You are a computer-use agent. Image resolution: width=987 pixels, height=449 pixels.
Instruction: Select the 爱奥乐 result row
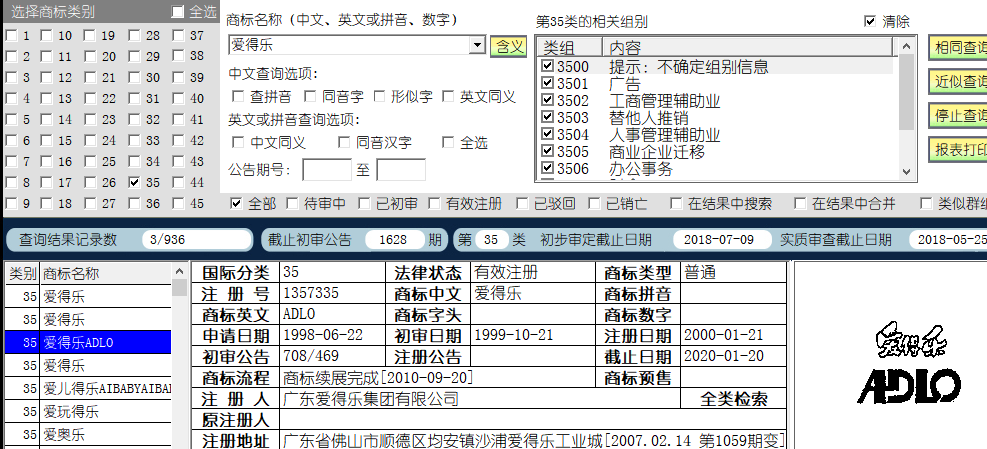pos(88,435)
